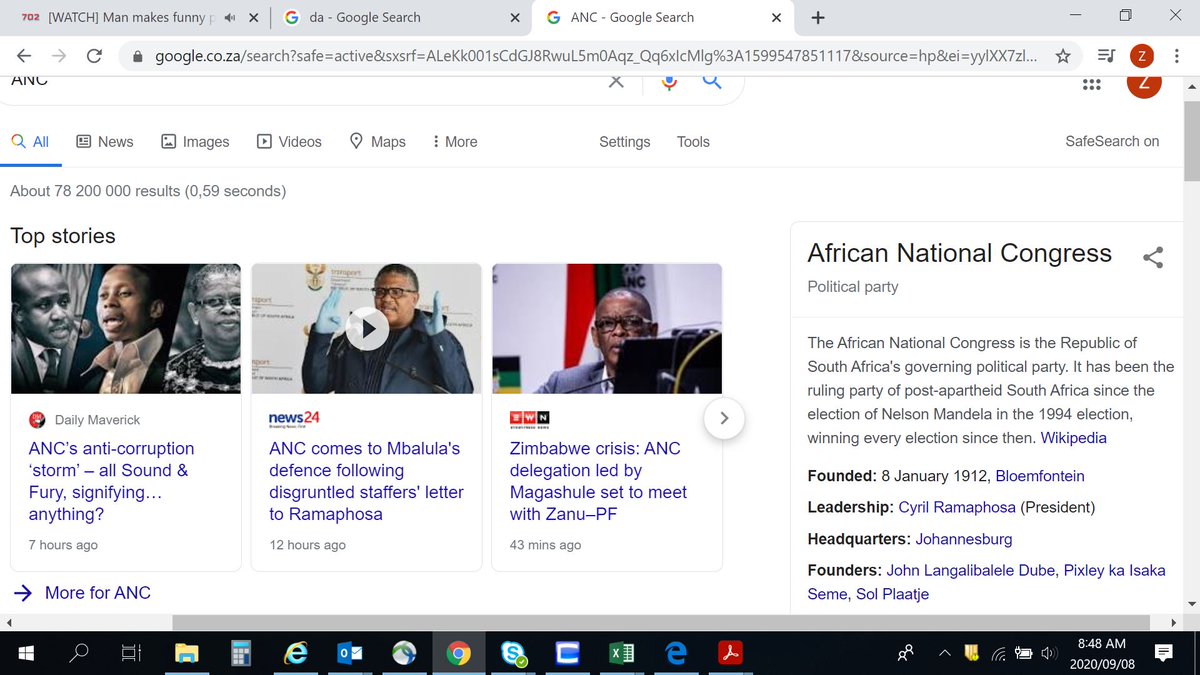Open File Explorer from the taskbar

pyautogui.click(x=186, y=653)
